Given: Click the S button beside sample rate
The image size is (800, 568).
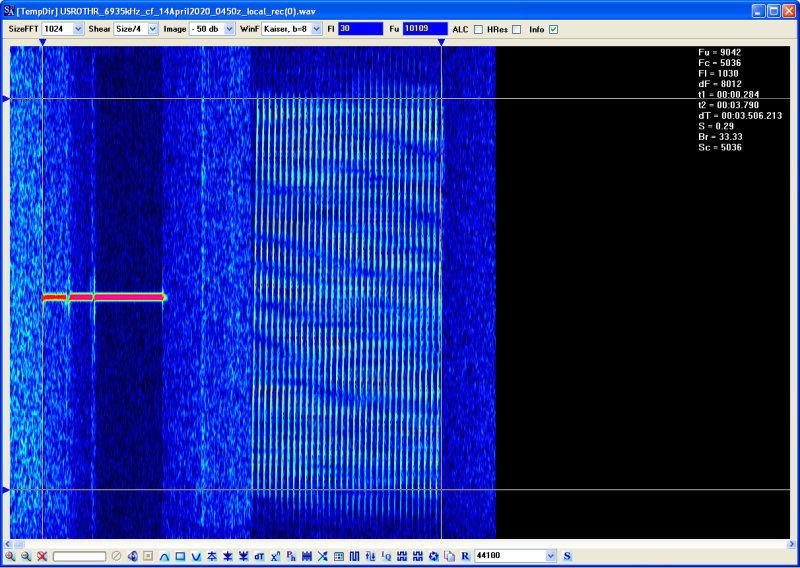Looking at the screenshot, I should [x=567, y=556].
